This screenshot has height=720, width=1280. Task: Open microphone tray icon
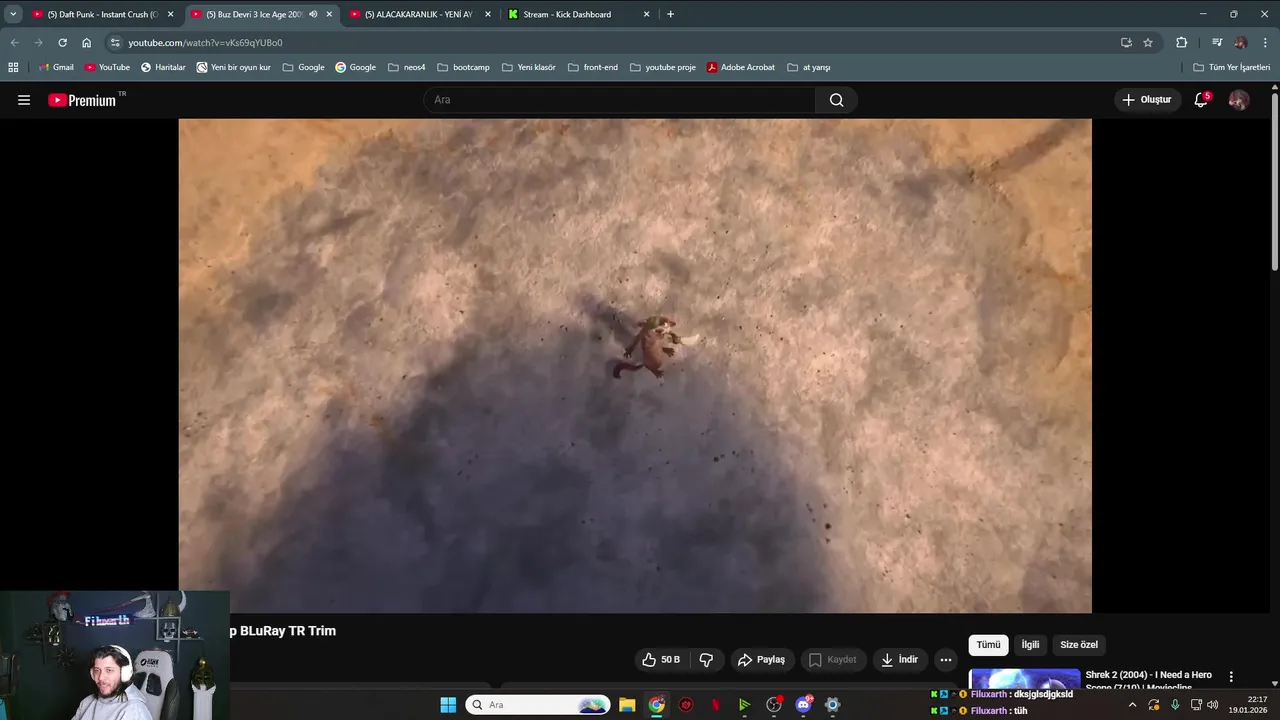click(x=1175, y=705)
